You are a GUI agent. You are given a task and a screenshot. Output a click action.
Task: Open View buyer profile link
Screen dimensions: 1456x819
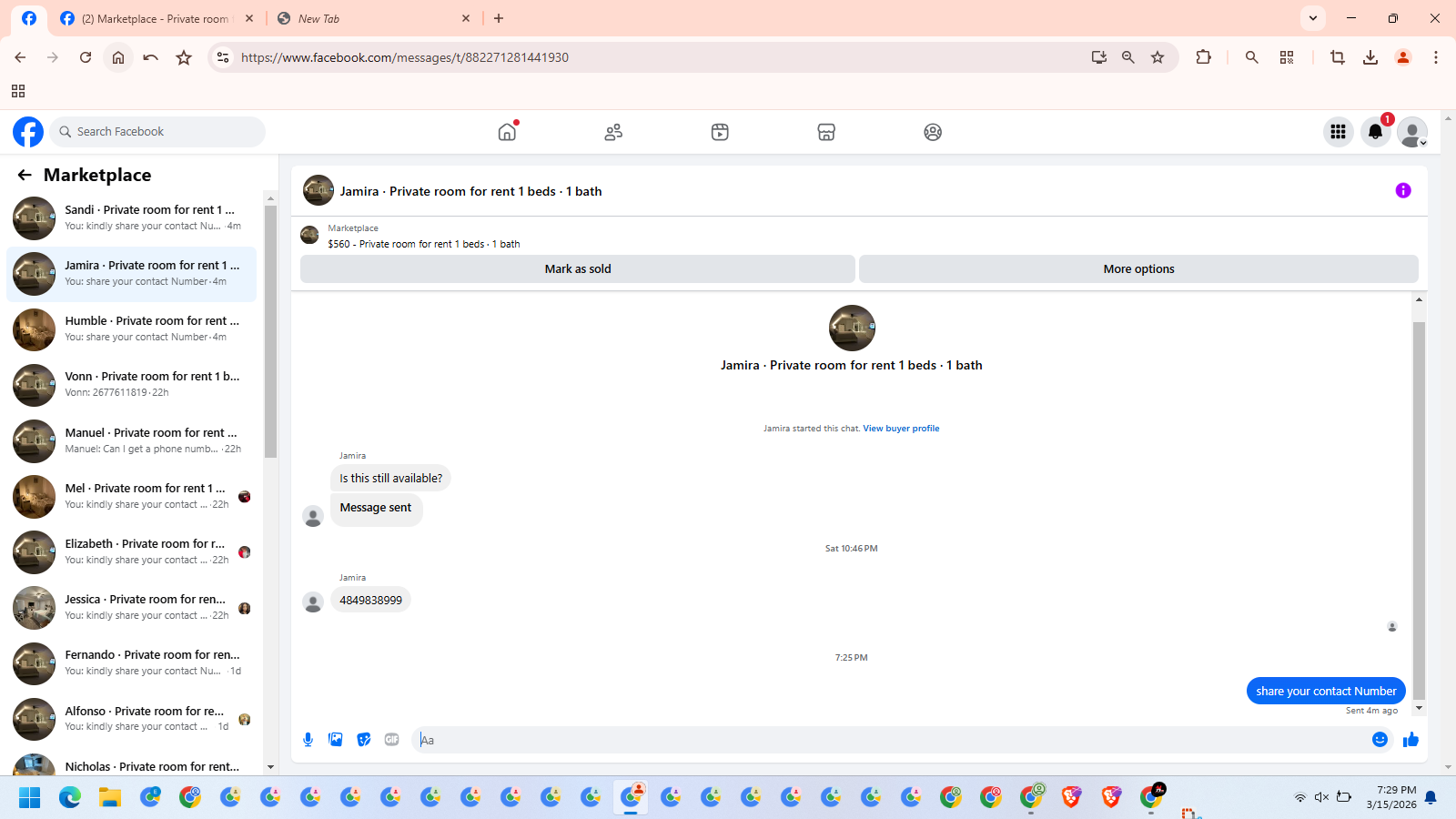pyautogui.click(x=901, y=429)
